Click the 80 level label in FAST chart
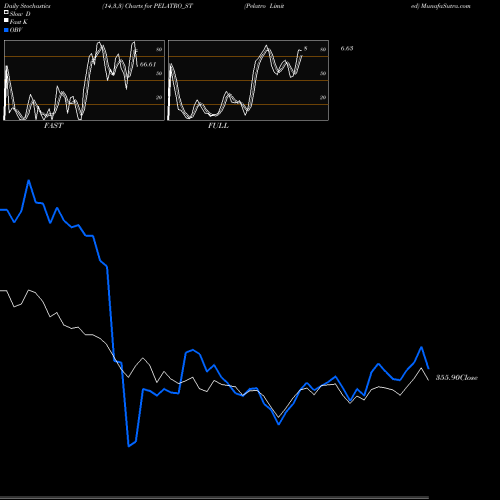 coord(159,49)
